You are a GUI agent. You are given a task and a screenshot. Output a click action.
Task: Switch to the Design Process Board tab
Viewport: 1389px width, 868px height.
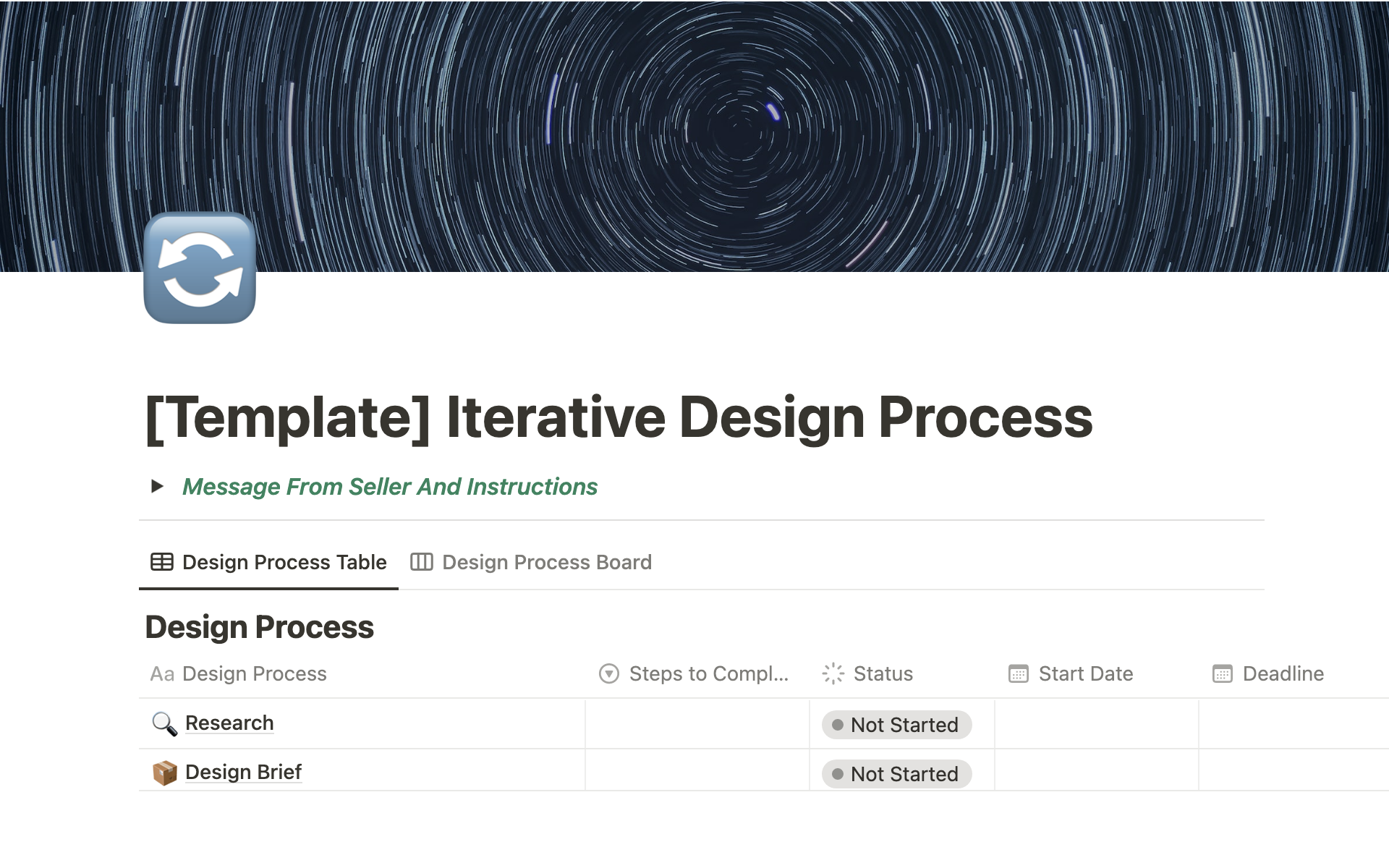tap(546, 562)
